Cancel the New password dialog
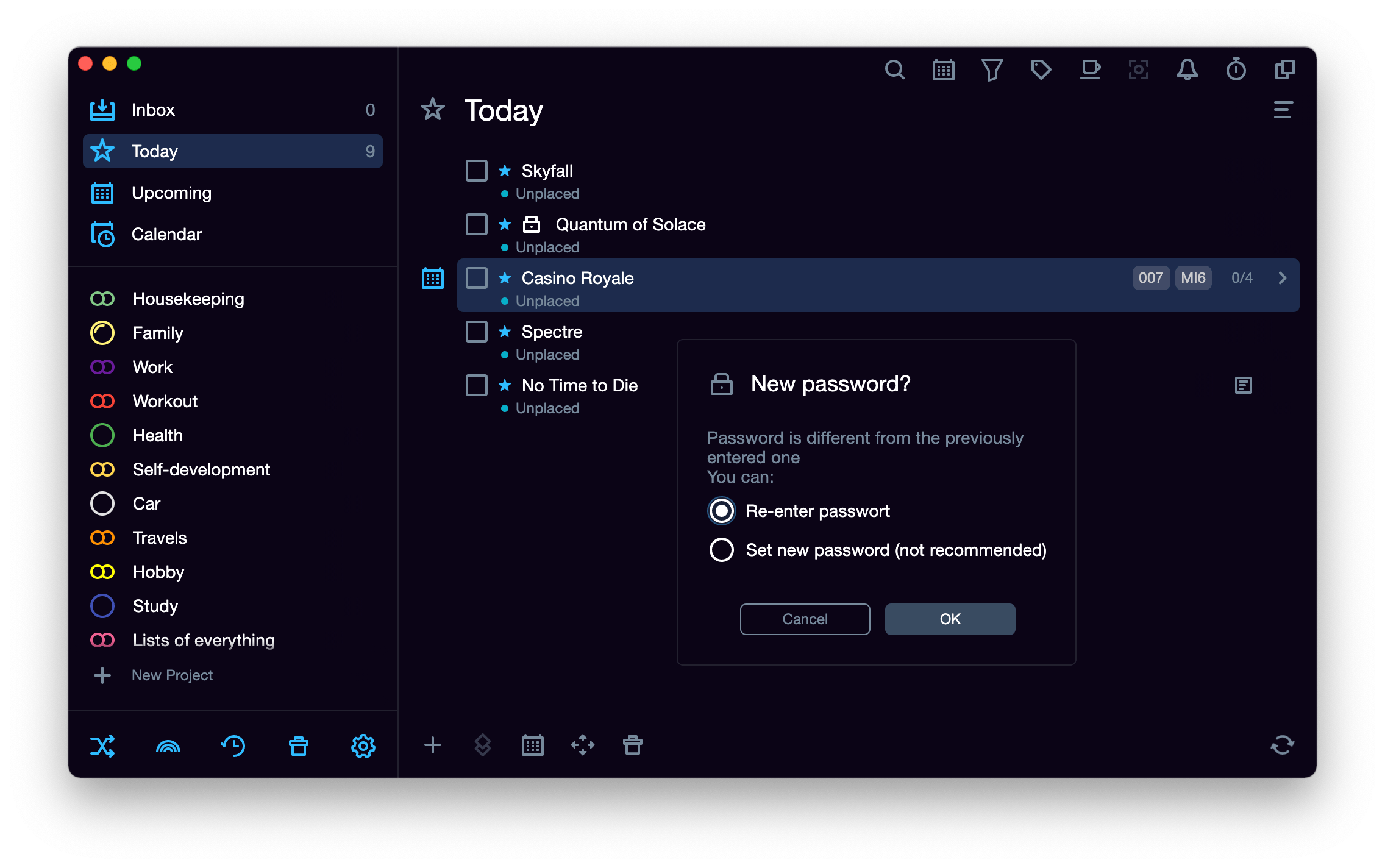The width and height of the screenshot is (1385, 868). pos(805,619)
